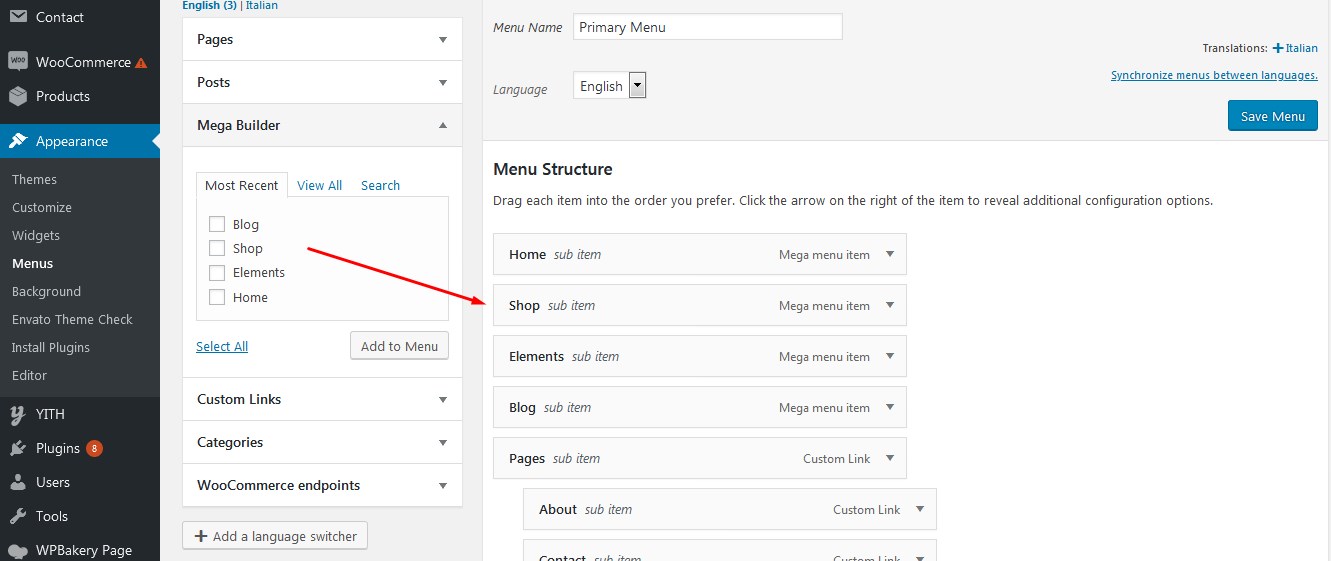The image size is (1331, 561).
Task: Open the WooCommerce sidebar icon
Action: tap(18, 61)
